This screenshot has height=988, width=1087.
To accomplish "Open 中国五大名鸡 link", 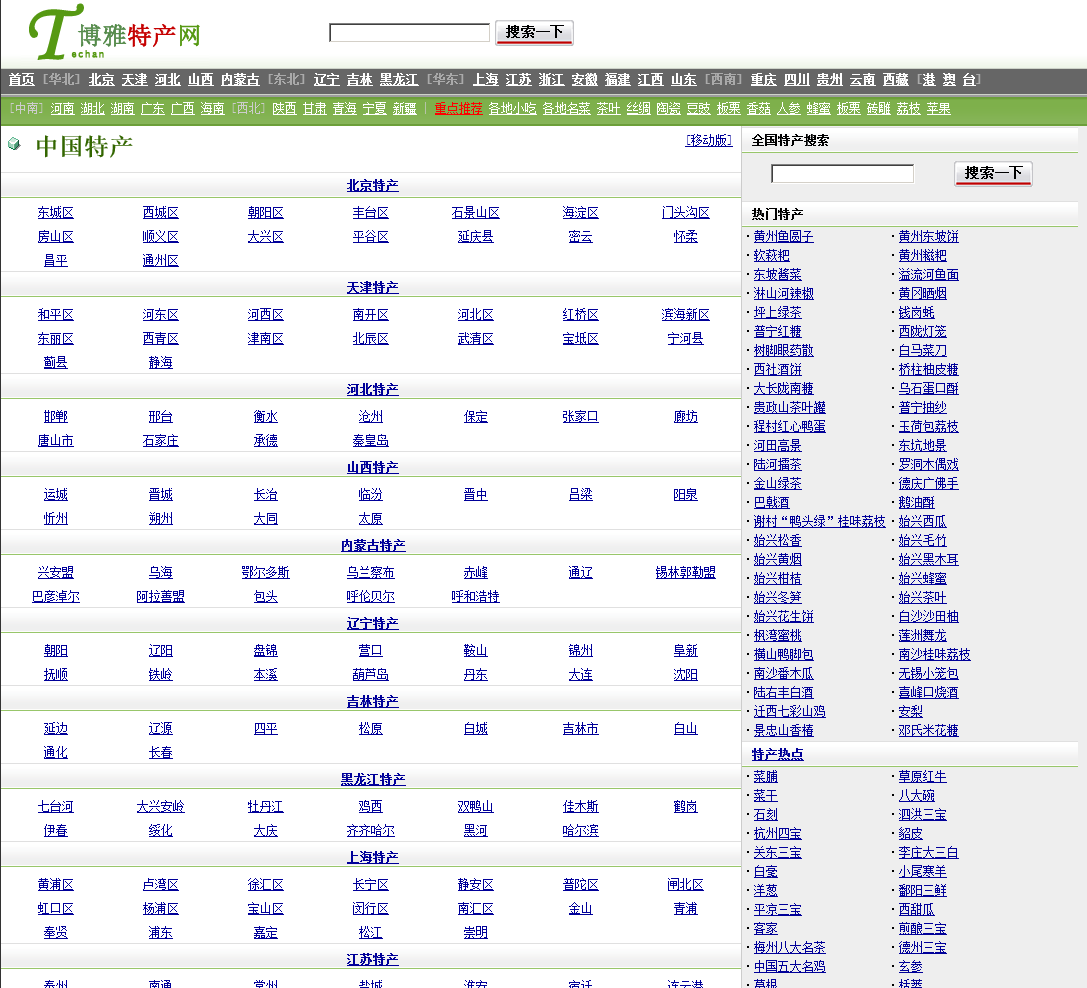I will [x=790, y=967].
